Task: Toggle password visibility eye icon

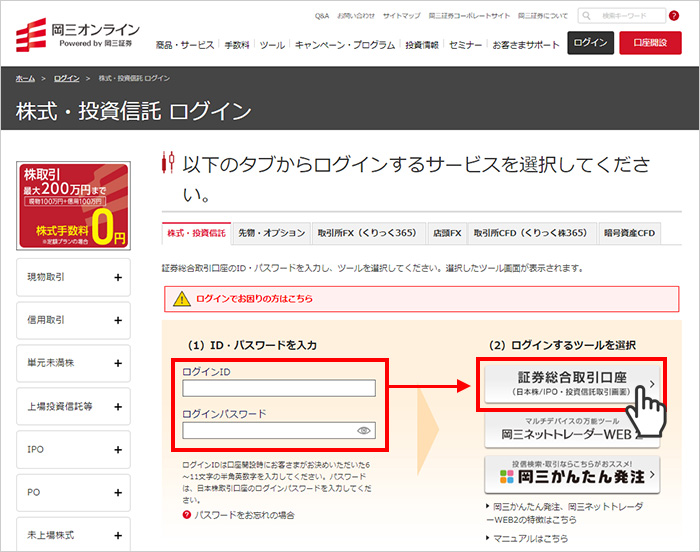Action: 363,431
